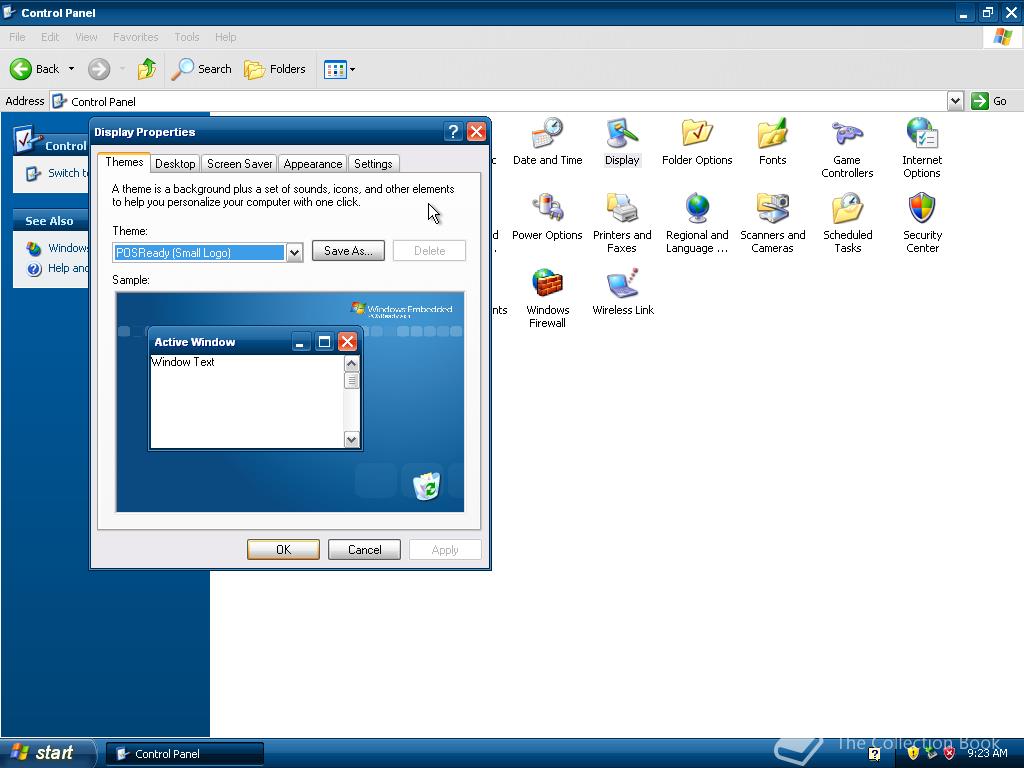Image resolution: width=1024 pixels, height=768 pixels.
Task: Click Cancel in Display Properties
Action: (x=364, y=550)
